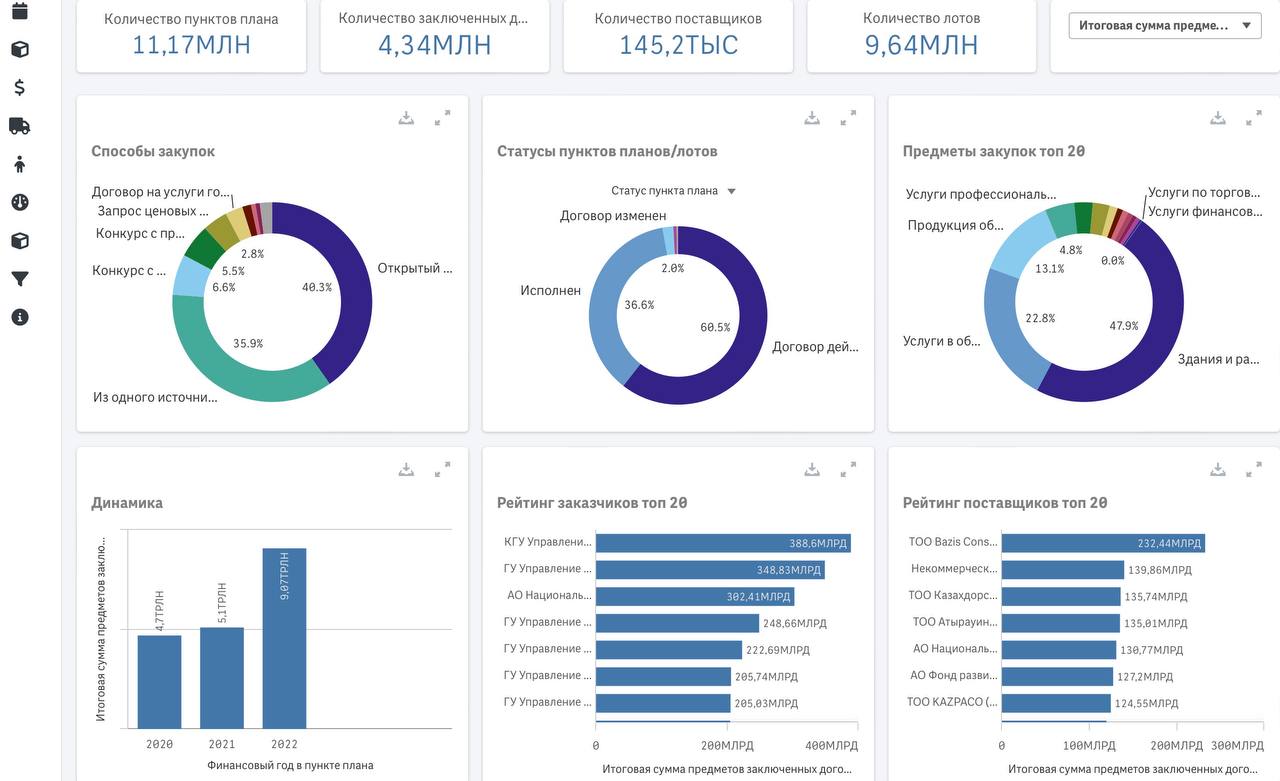1280x781 pixels.
Task: Select the customer bar valued 248,66МЛРД
Action: click(678, 622)
